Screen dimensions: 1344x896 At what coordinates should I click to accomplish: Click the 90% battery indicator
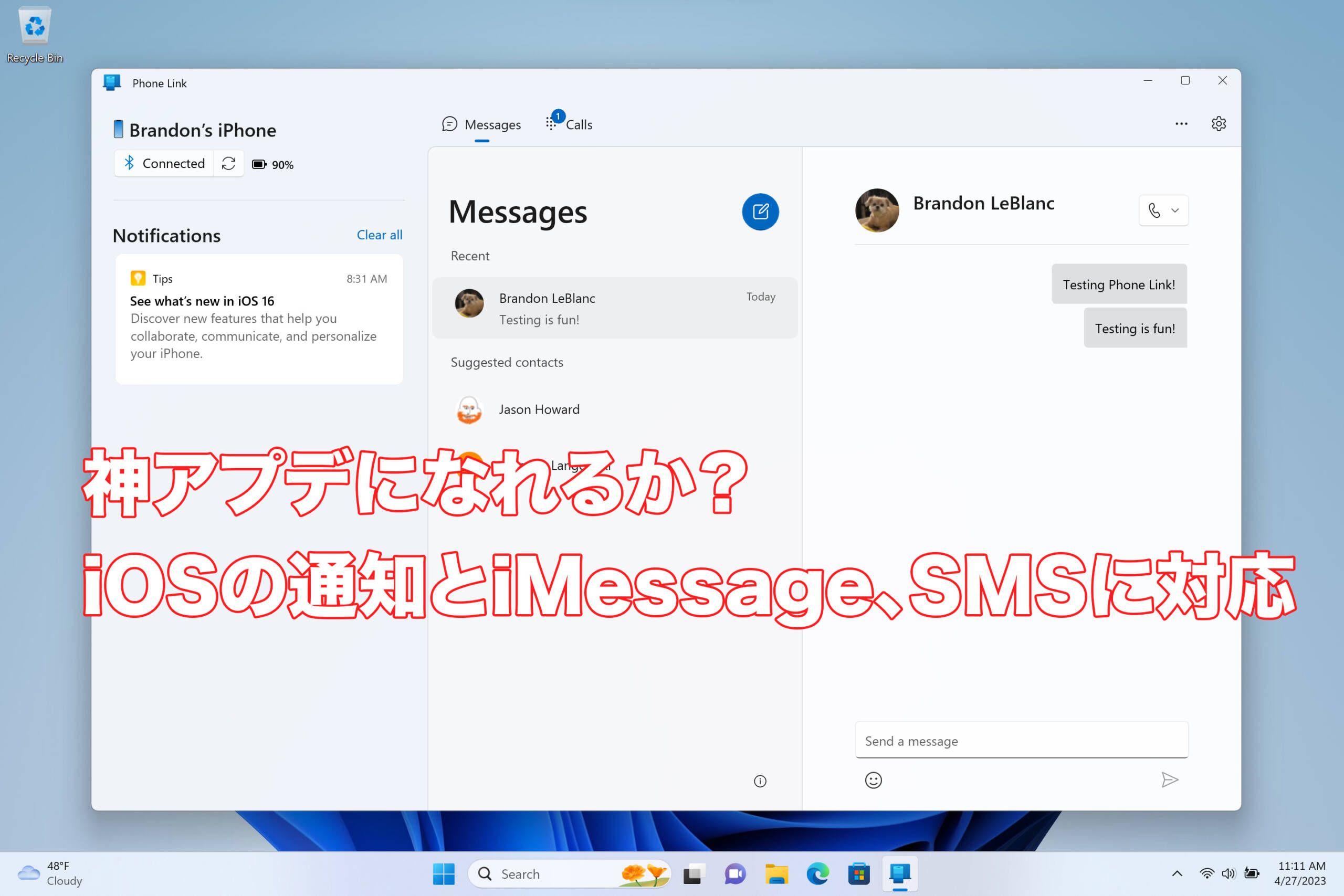[273, 165]
